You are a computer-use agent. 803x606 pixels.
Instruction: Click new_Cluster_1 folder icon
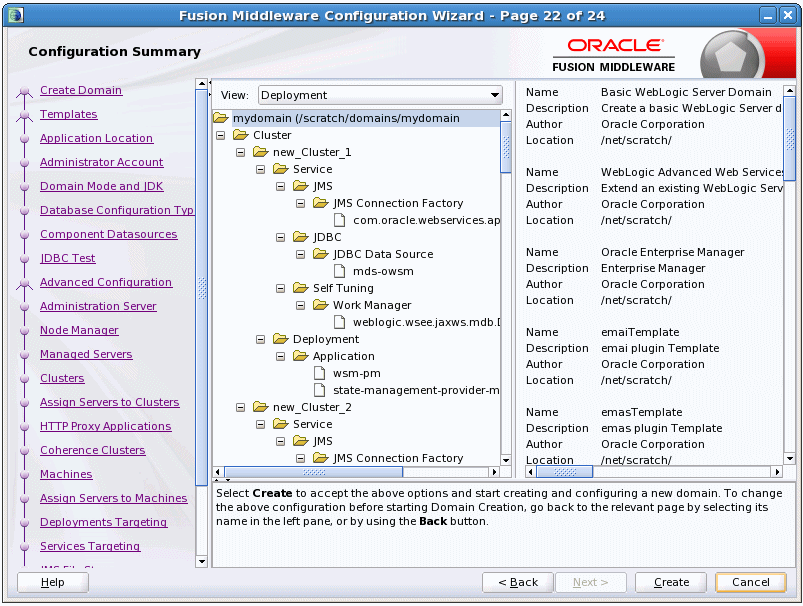point(261,152)
